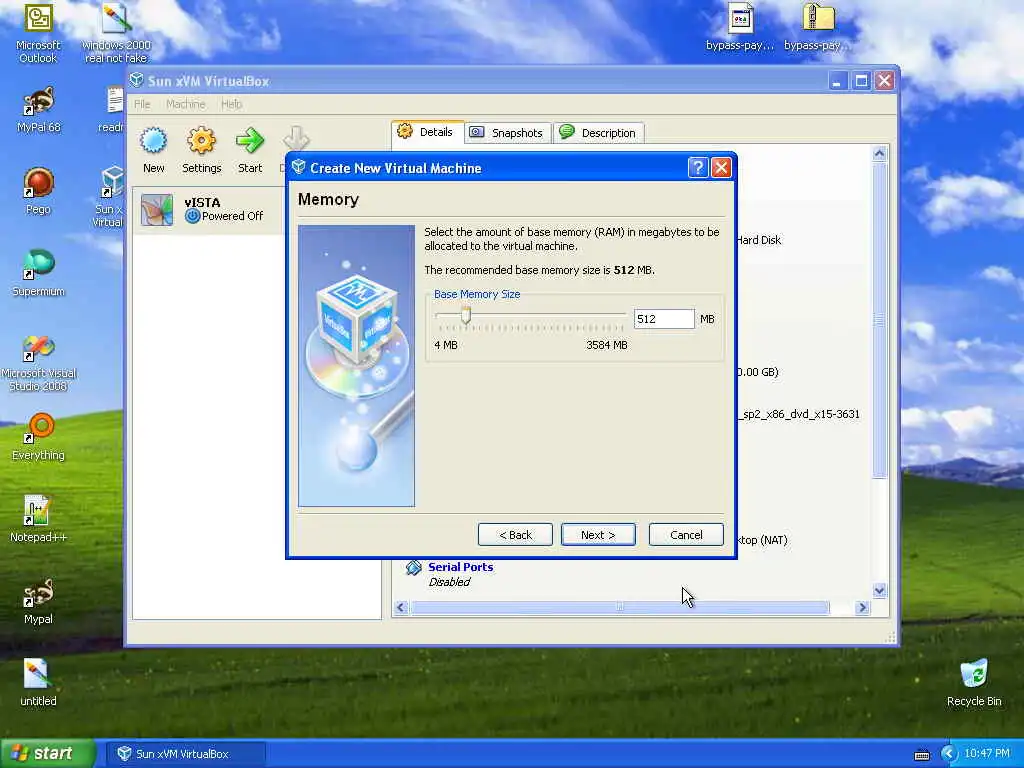This screenshot has height=768, width=1024.
Task: Minimize the Sun xVM VirtualBox window
Action: click(x=837, y=81)
